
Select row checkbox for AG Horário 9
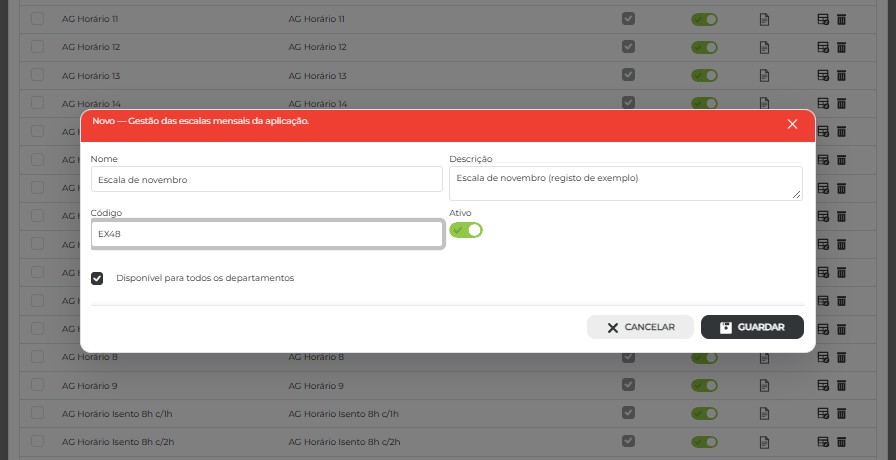tap(37, 385)
